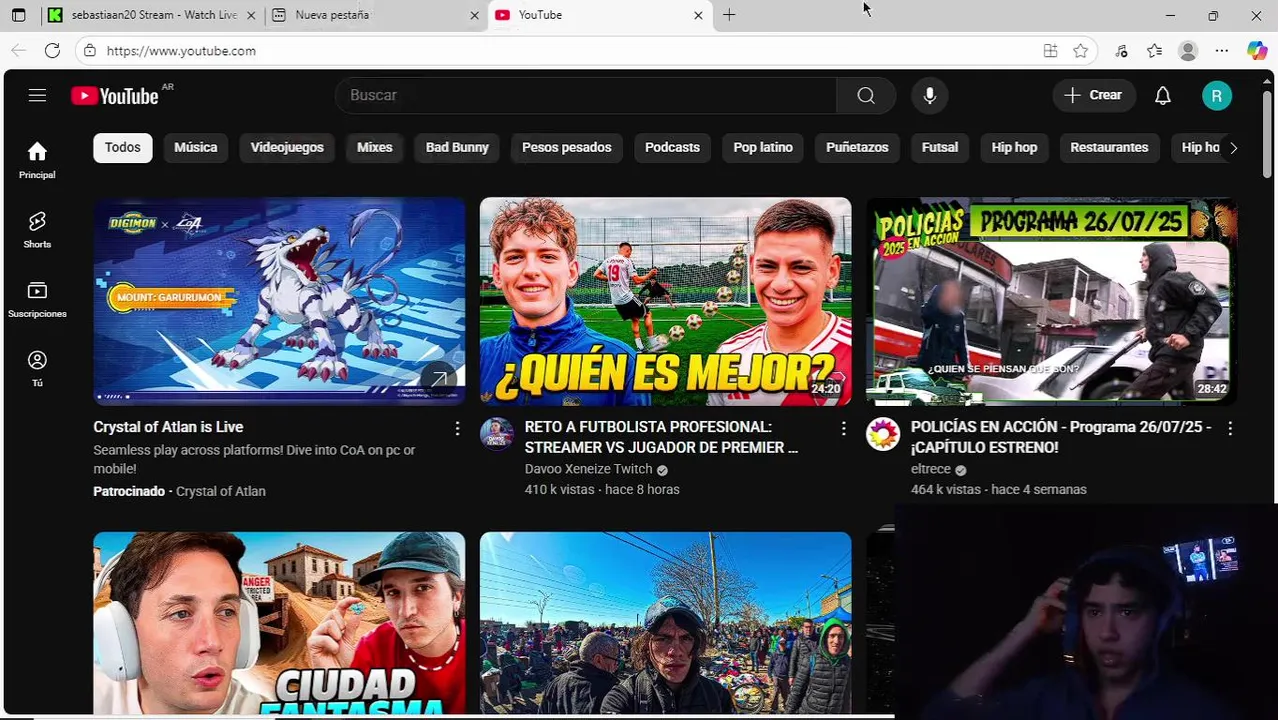The image size is (1278, 720).
Task: Click the YouTube logo
Action: pyautogui.click(x=115, y=96)
